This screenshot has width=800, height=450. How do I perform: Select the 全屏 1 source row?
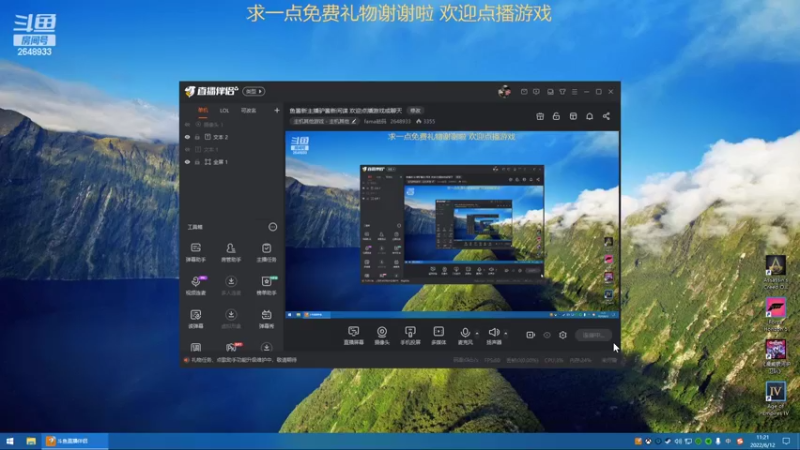pos(232,162)
